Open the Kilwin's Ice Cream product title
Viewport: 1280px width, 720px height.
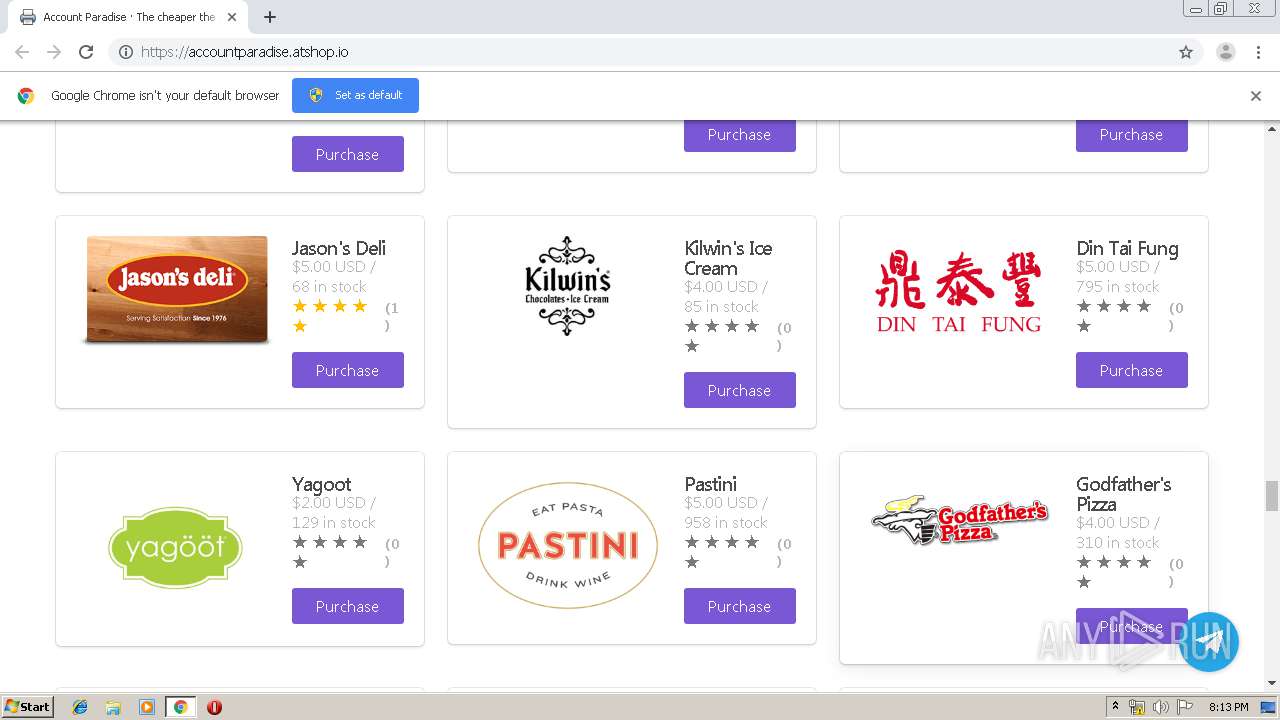(x=728, y=258)
